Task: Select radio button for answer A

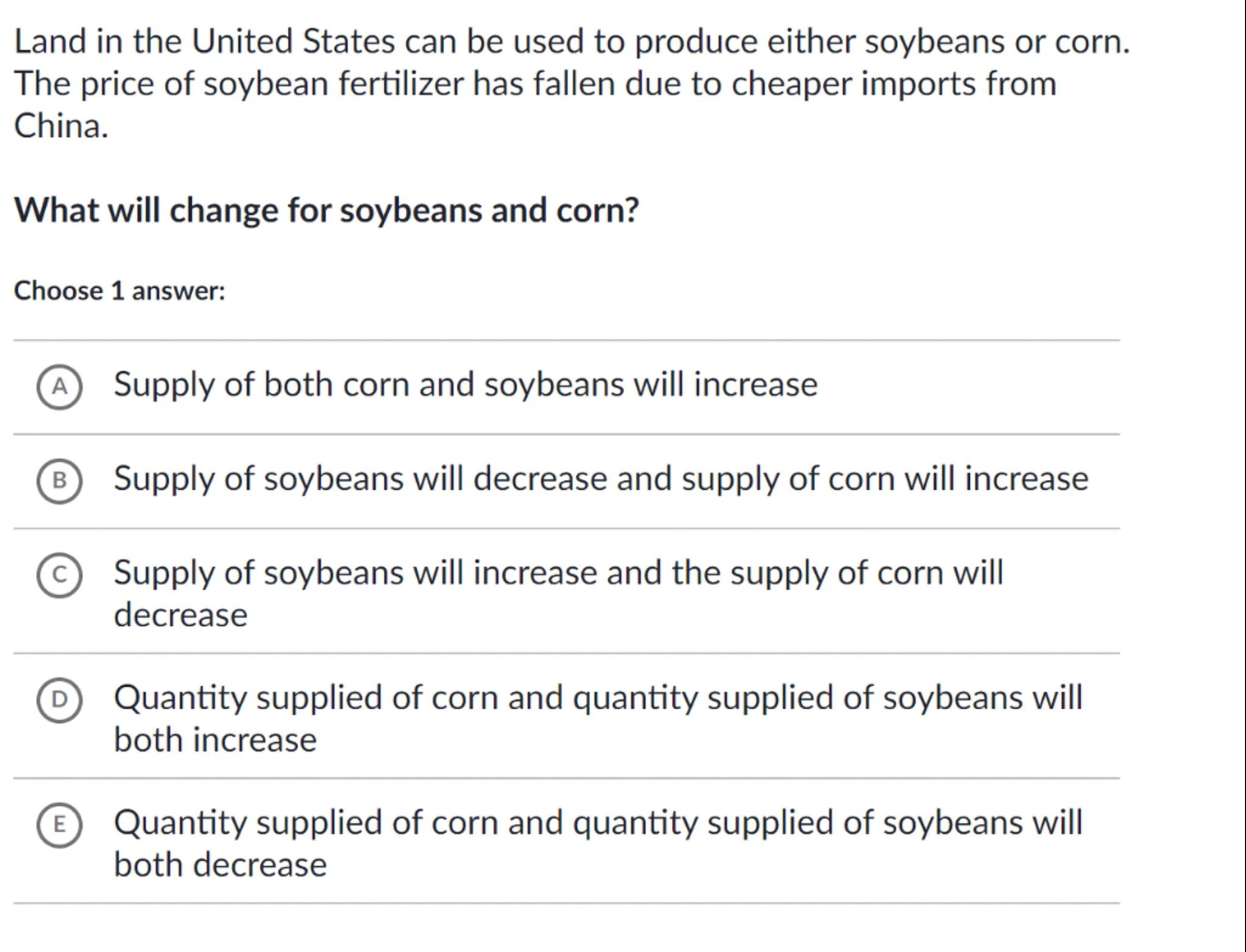Action: tap(59, 387)
